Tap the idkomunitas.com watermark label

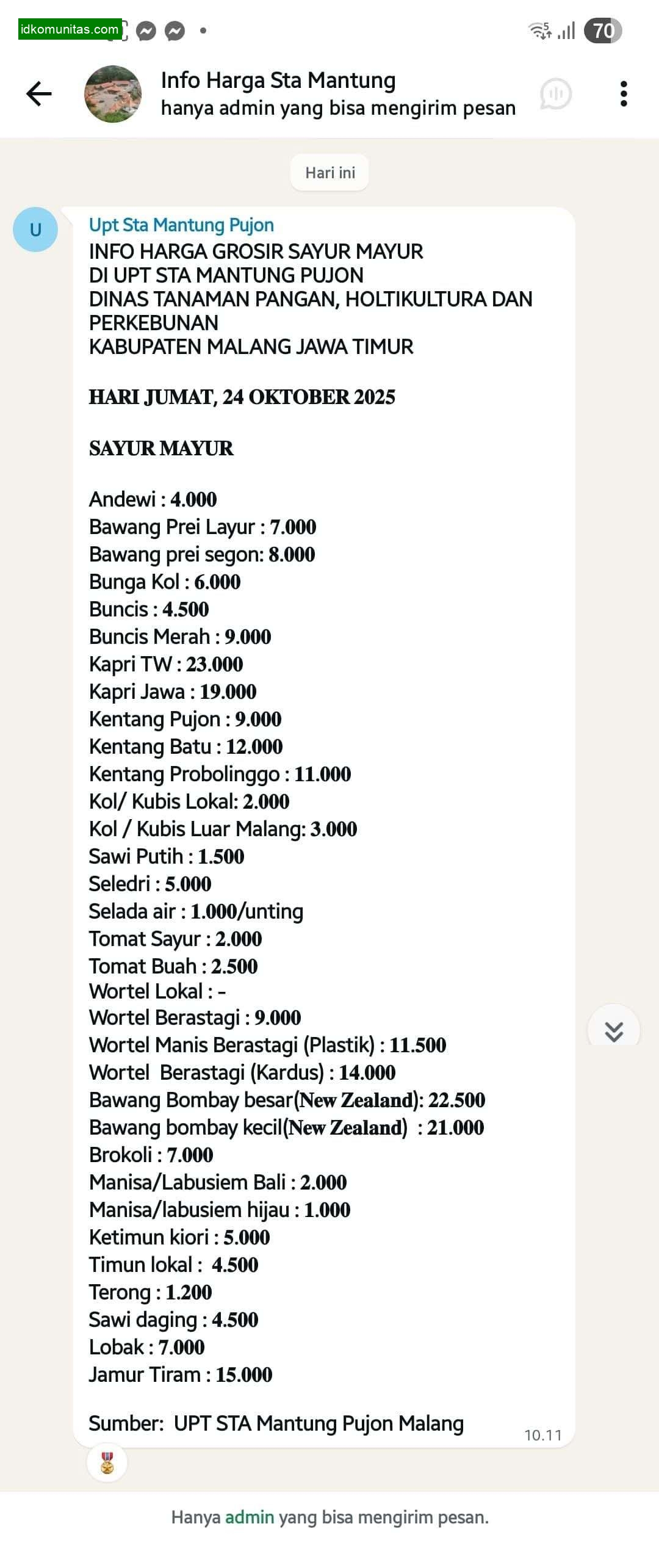pos(70,29)
